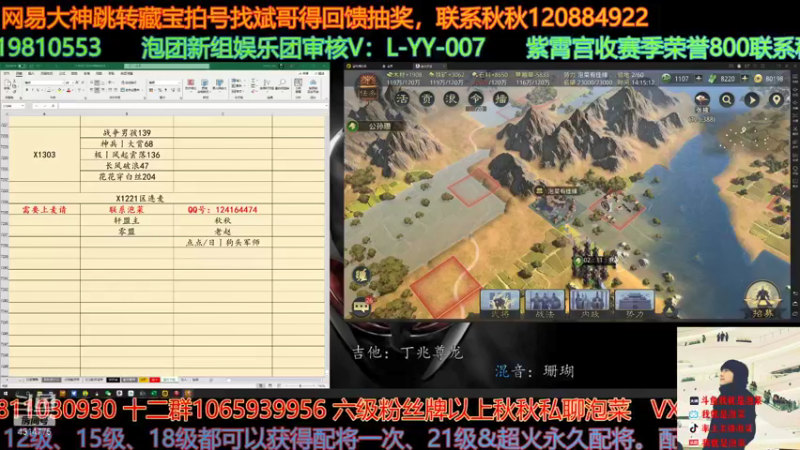Open the File tab in Excel
The image size is (800, 450).
click(7, 73)
